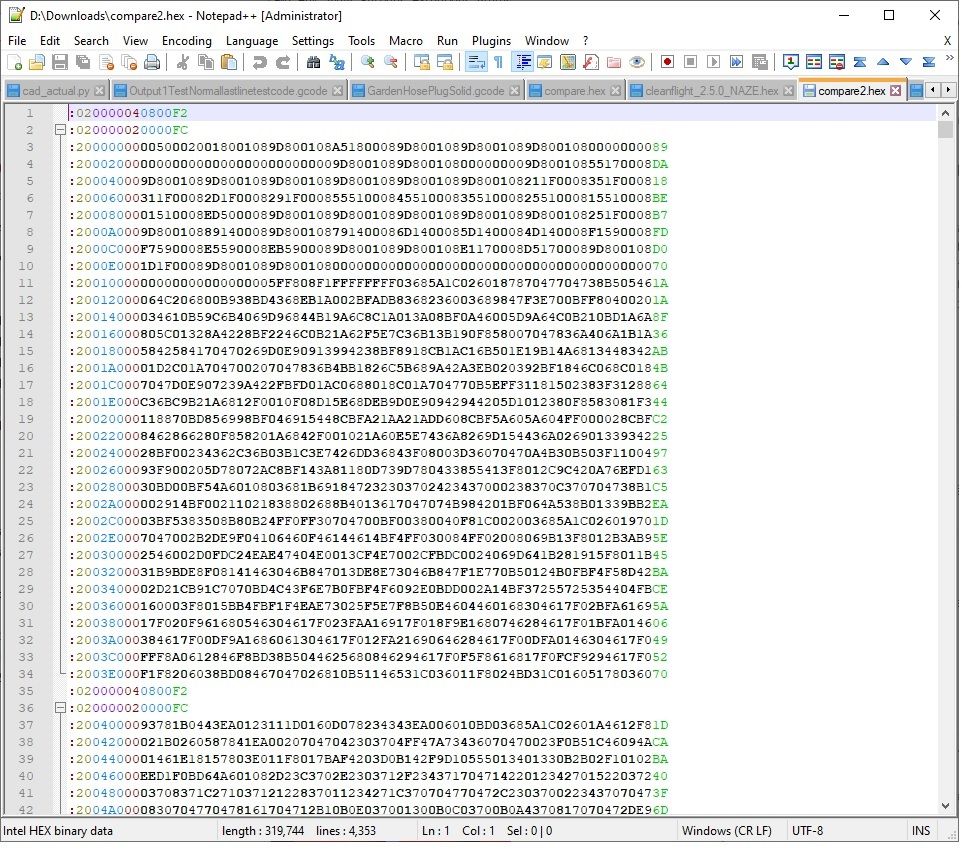Create a new file with New icon
This screenshot has height=852, width=962.
coord(14,62)
